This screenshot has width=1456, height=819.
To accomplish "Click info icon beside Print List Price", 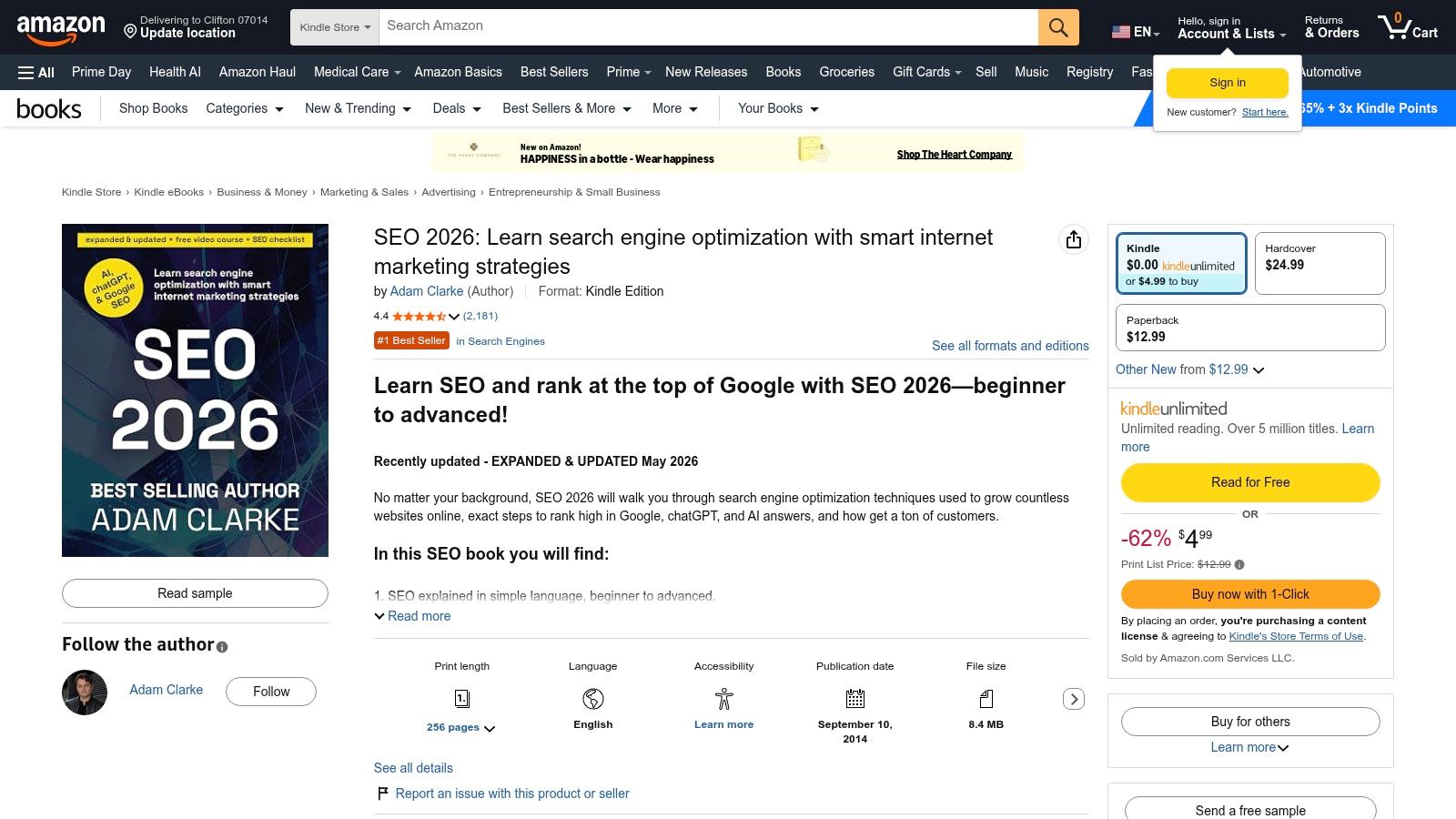I will tap(1239, 564).
